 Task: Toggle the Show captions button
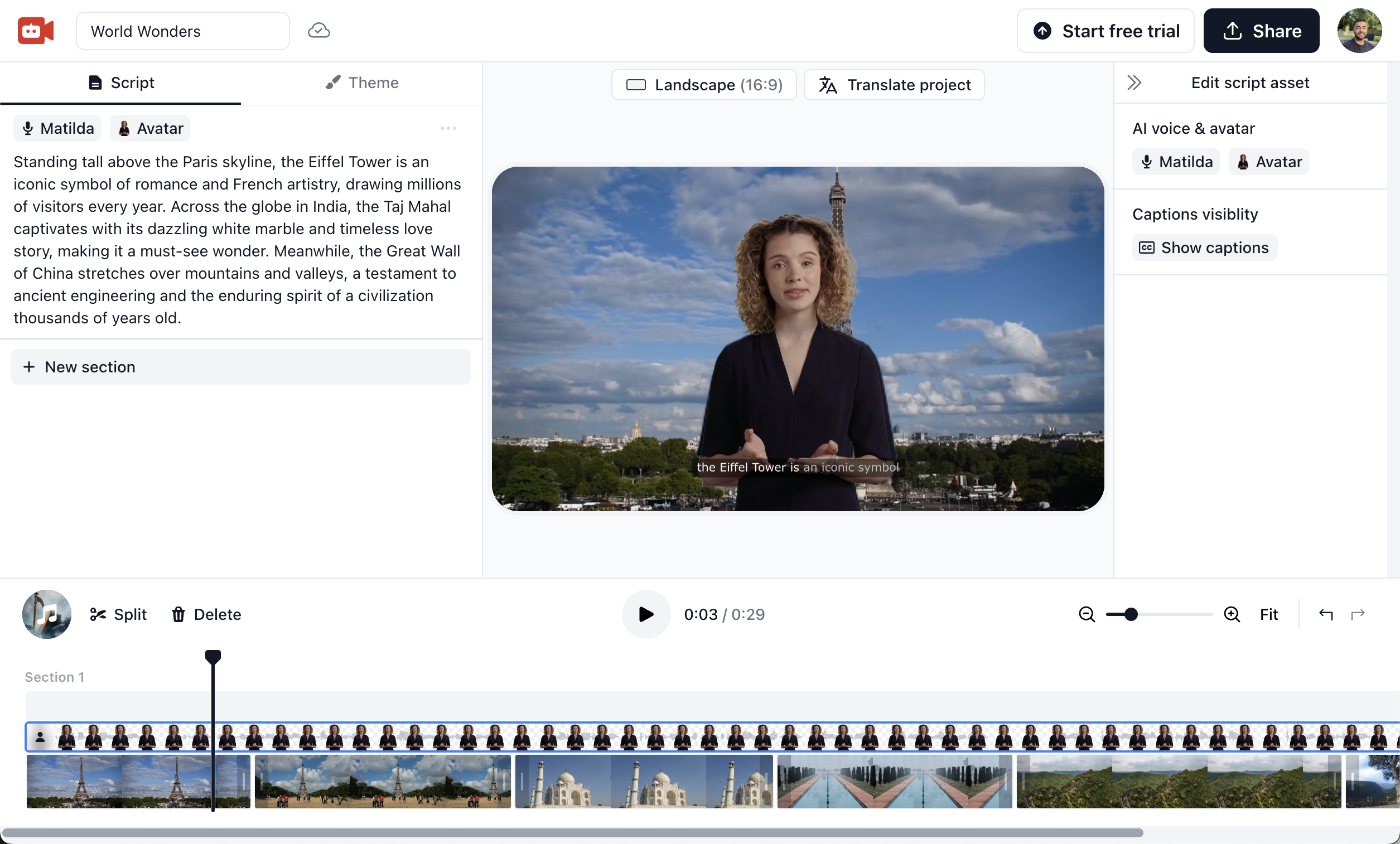point(1204,248)
